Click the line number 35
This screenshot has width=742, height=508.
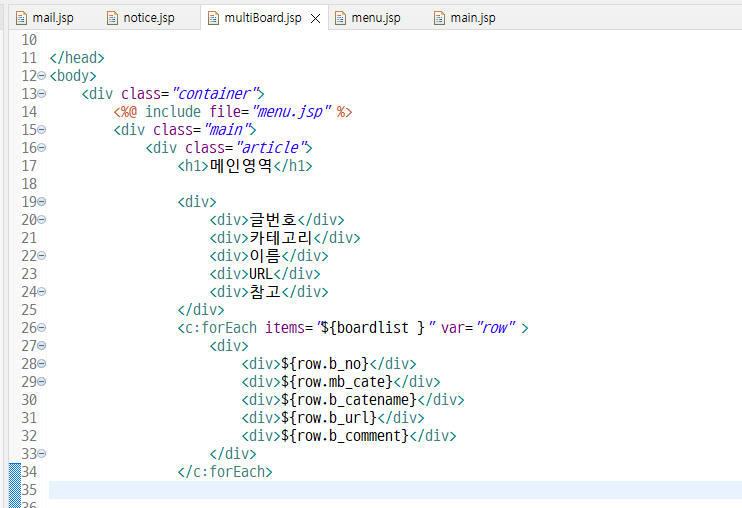coord(29,490)
